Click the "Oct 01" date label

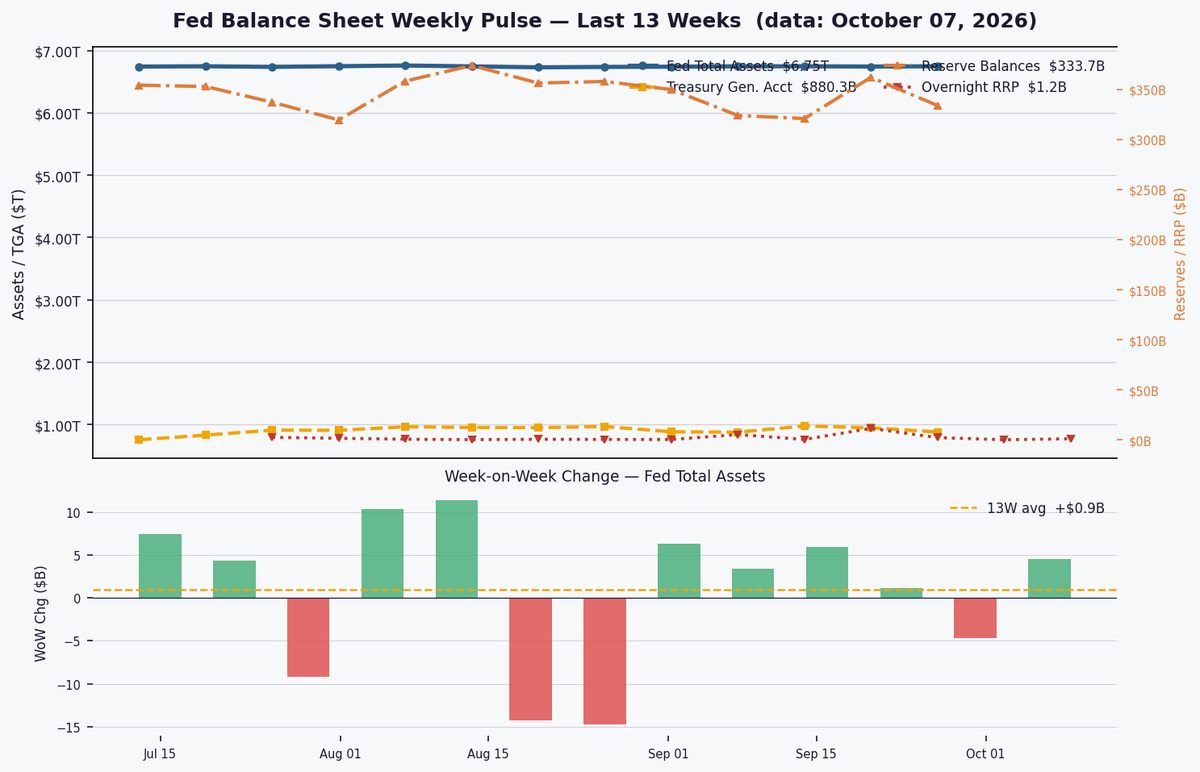point(985,754)
